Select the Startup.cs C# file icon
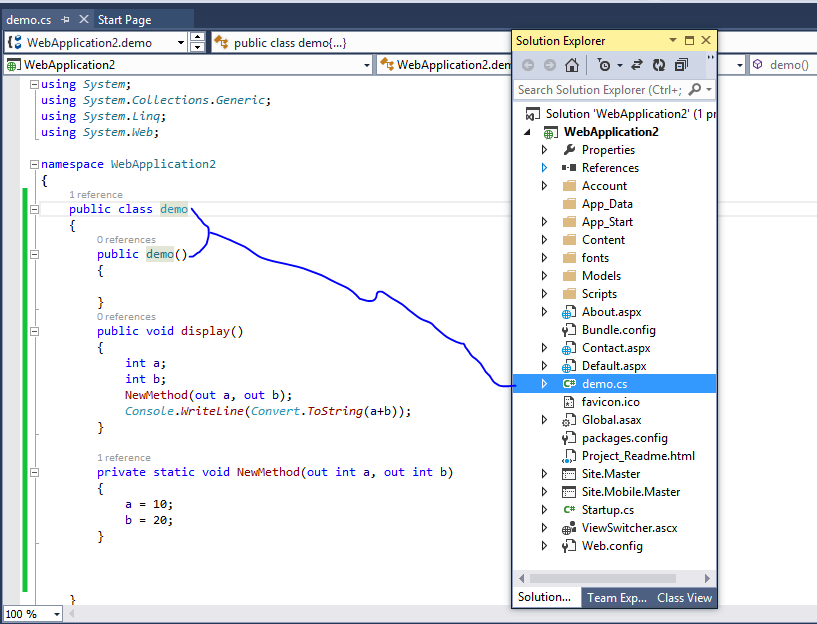 (569, 510)
